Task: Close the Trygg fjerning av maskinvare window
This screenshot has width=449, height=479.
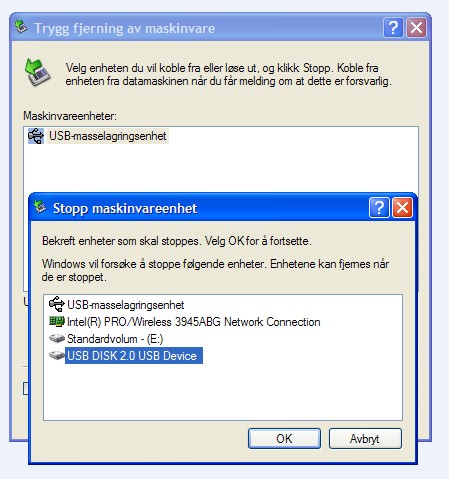Action: click(416, 27)
